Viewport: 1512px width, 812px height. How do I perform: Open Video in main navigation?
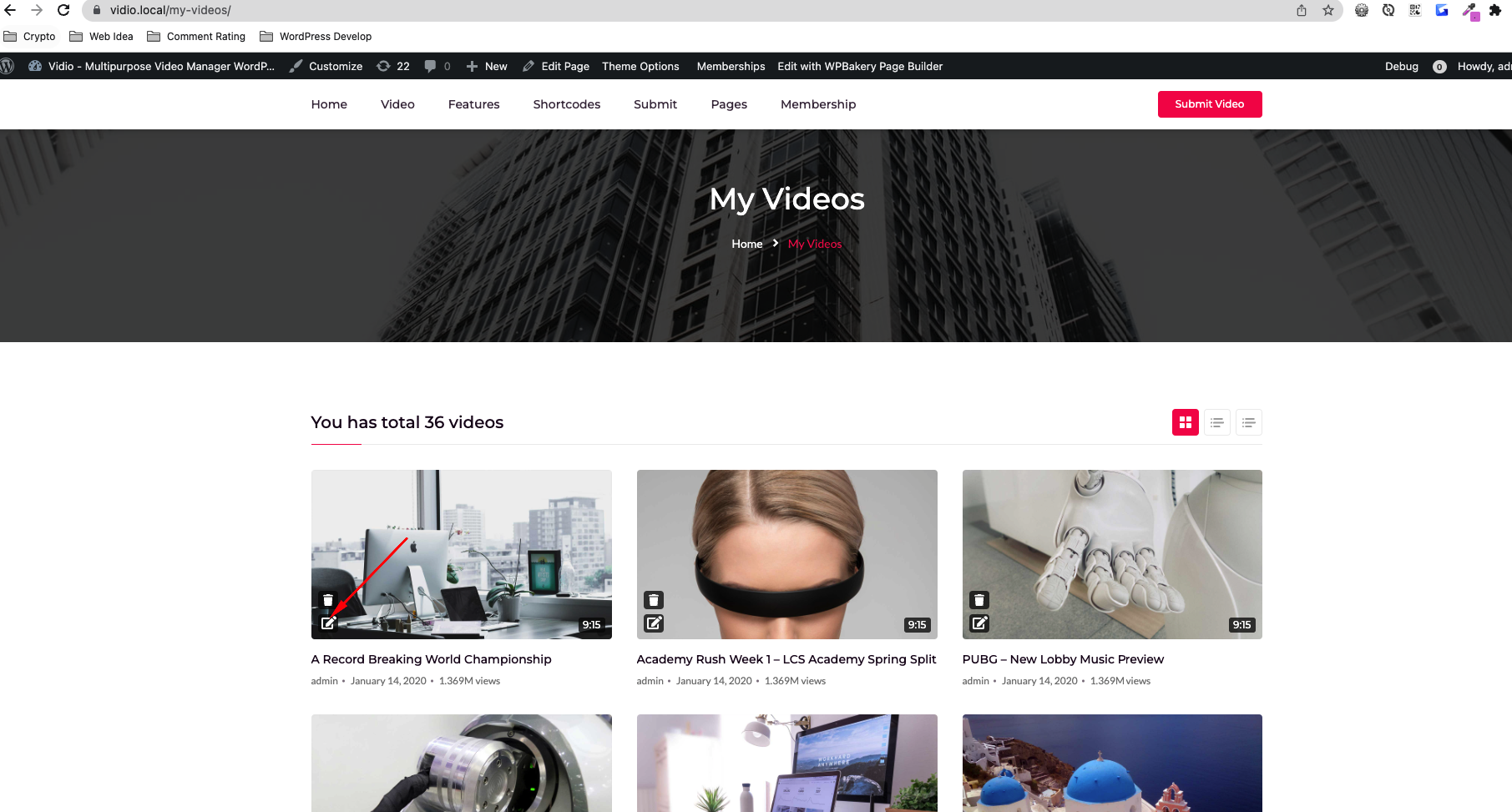click(397, 104)
